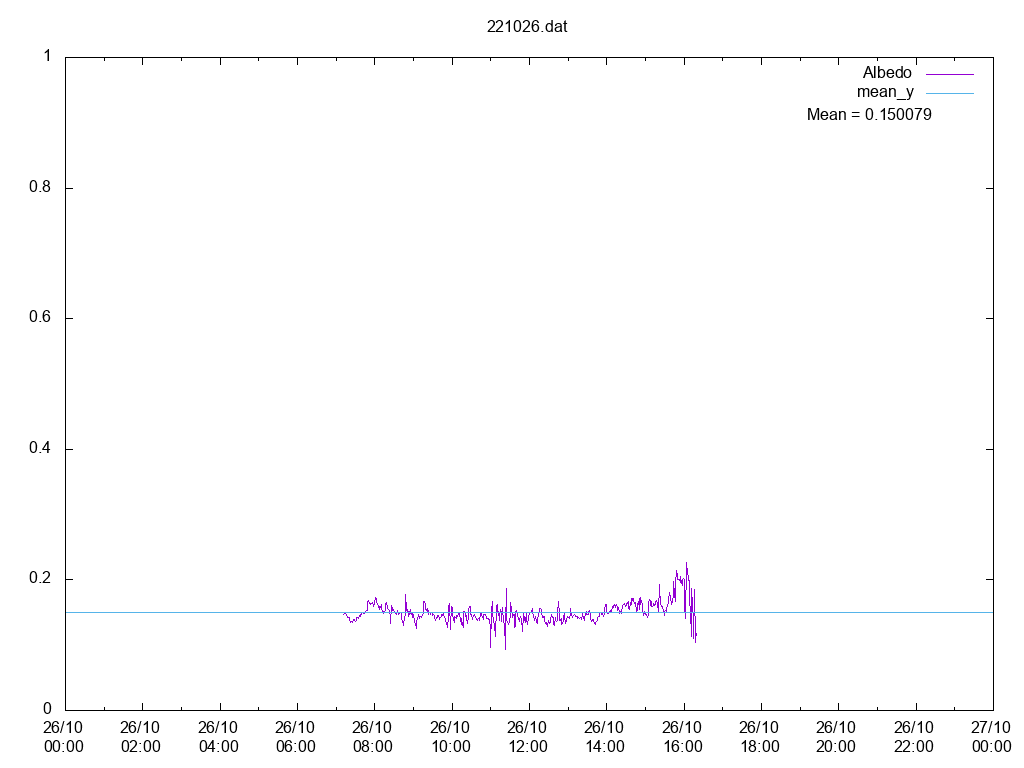Click the albedo dip just after 11:00

pos(505,648)
